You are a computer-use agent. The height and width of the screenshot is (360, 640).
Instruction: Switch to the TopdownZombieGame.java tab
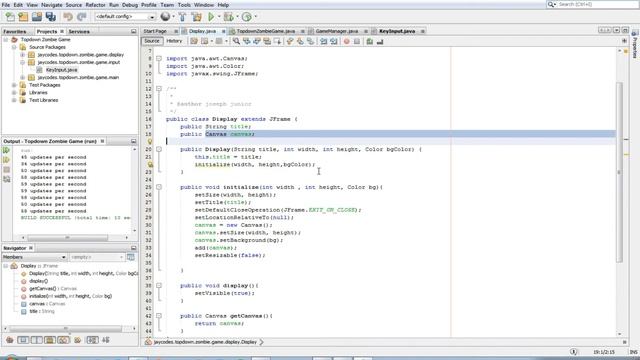click(265, 31)
